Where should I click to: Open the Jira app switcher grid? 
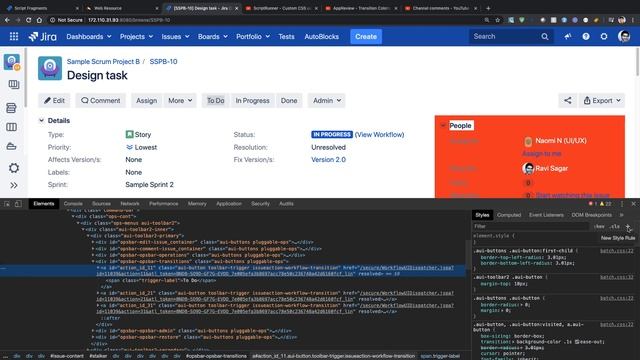coord(14,37)
